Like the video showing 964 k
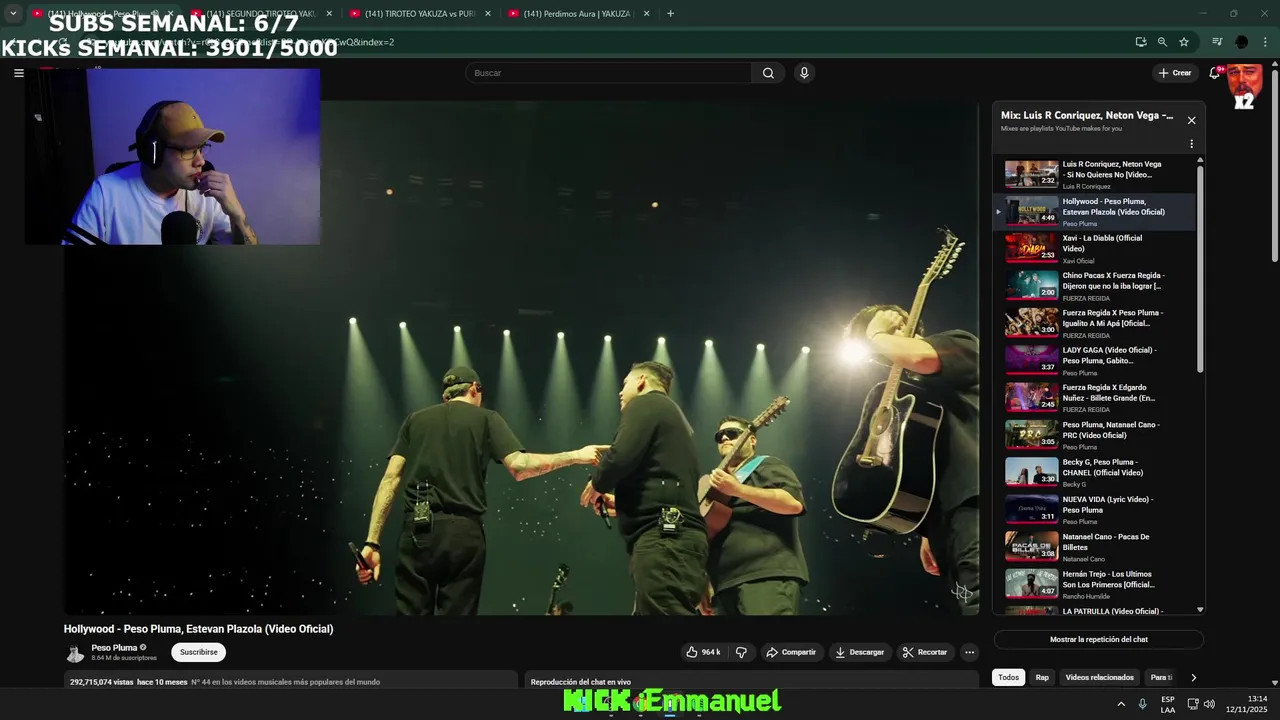 (703, 652)
